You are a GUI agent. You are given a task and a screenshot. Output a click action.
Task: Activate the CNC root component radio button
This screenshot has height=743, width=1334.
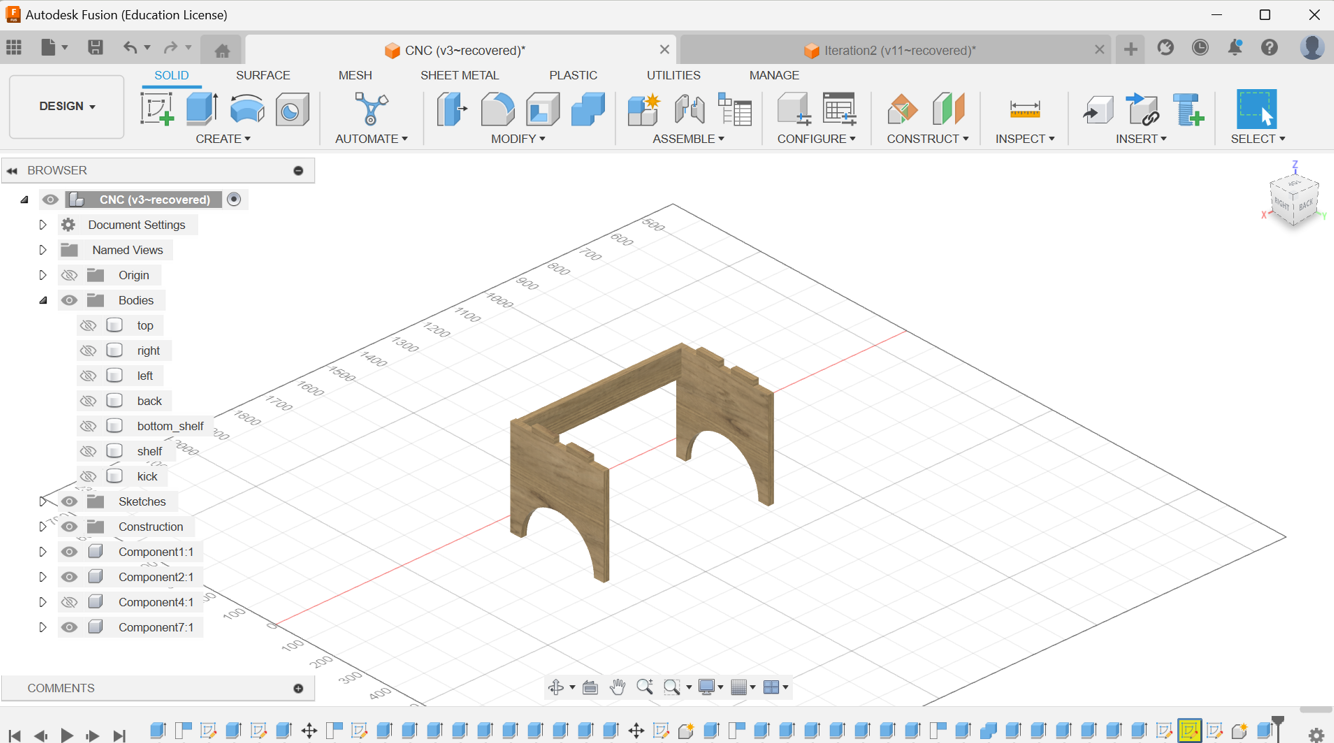click(234, 199)
